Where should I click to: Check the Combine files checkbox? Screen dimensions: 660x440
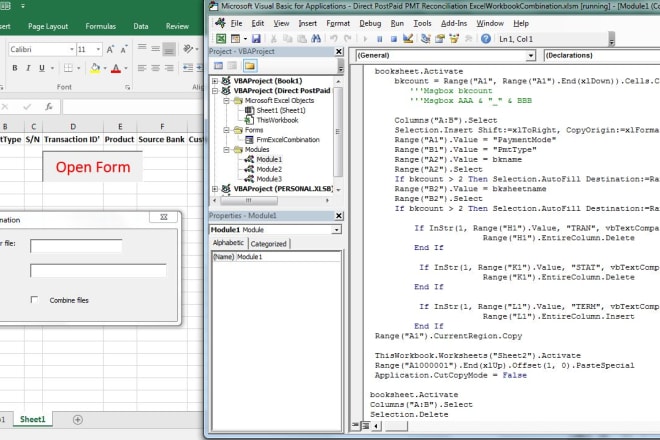pyautogui.click(x=34, y=299)
